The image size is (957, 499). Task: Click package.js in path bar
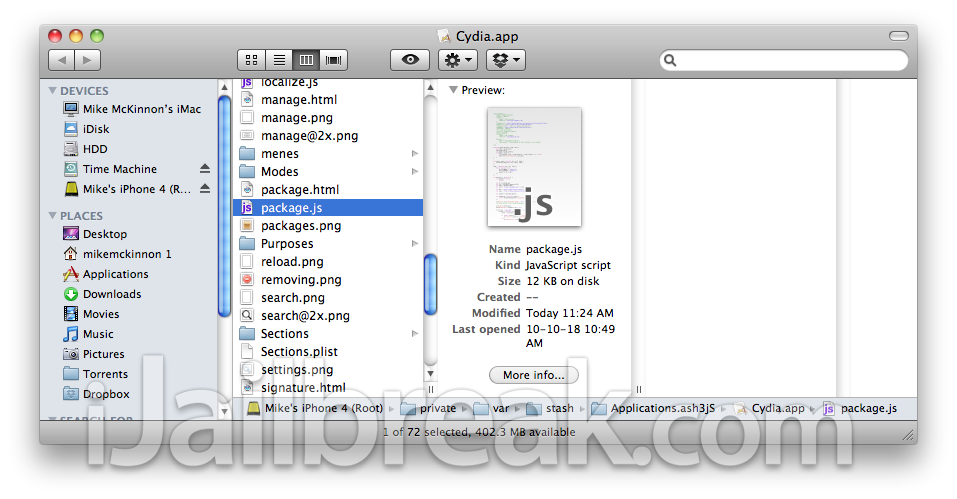859,408
